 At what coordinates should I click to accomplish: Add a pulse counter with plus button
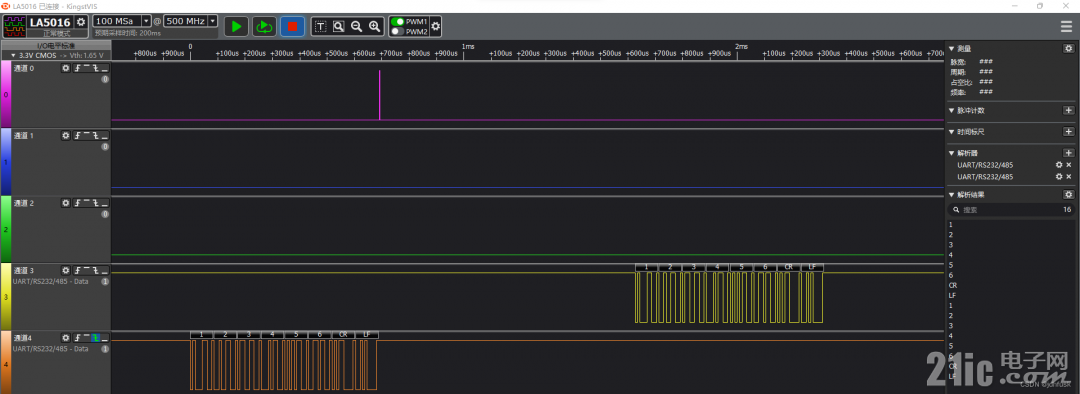pyautogui.click(x=1068, y=110)
